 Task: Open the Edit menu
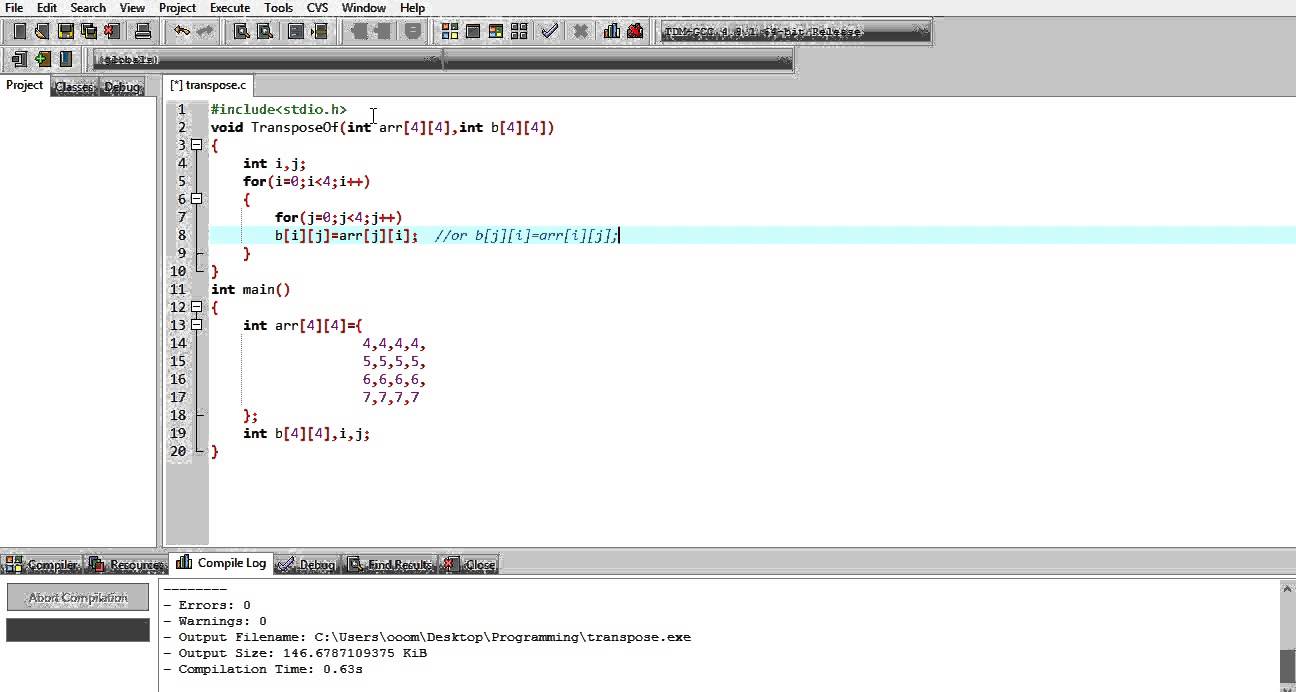click(x=47, y=7)
